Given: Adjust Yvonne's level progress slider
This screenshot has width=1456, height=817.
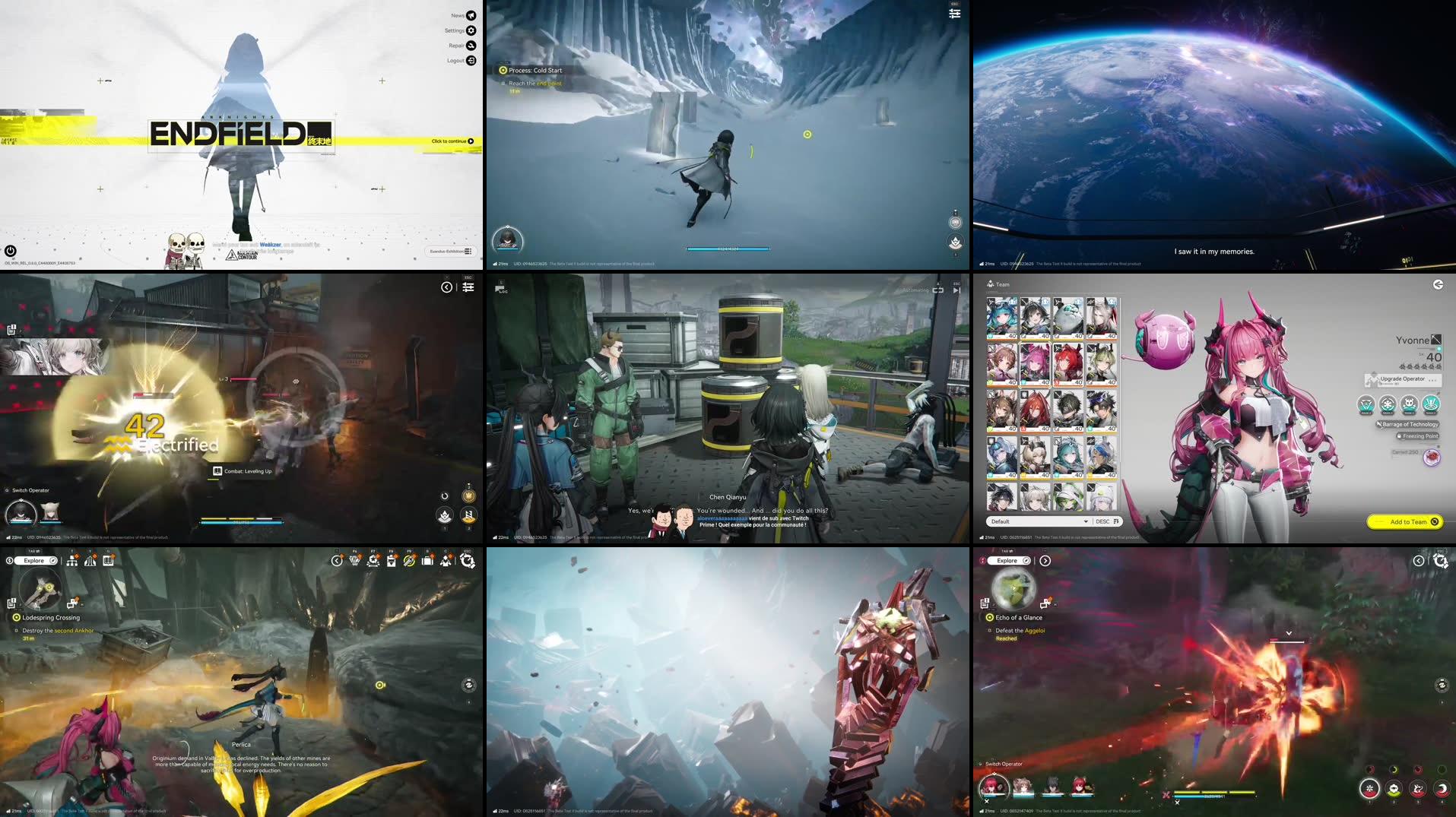Looking at the screenshot, I should point(1429,349).
